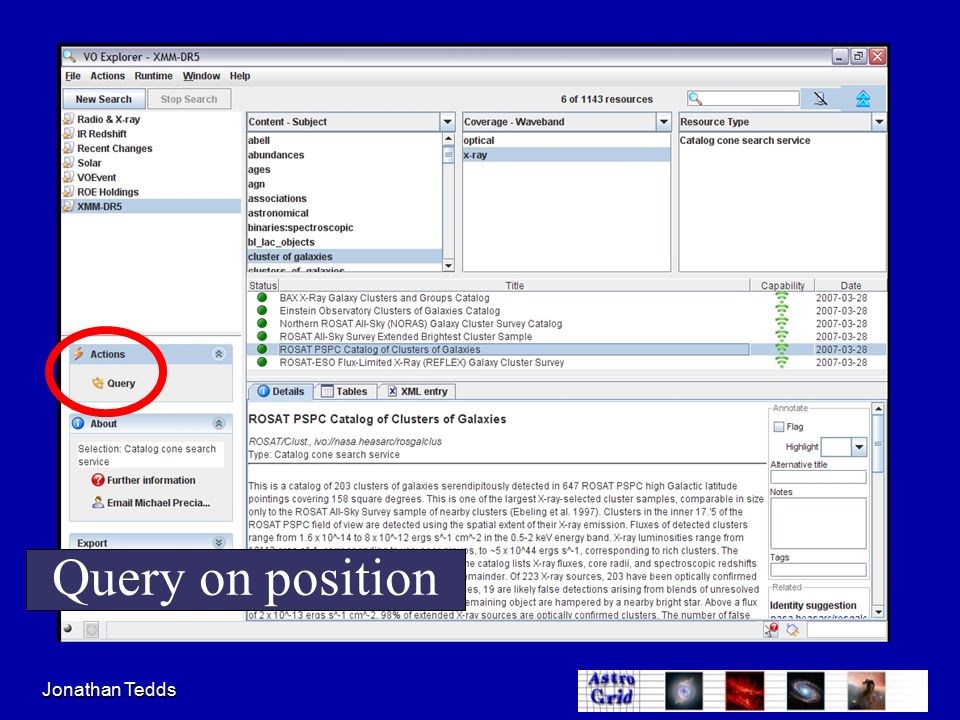Select 'abell' in subject list
960x720 pixels.
coord(344,140)
